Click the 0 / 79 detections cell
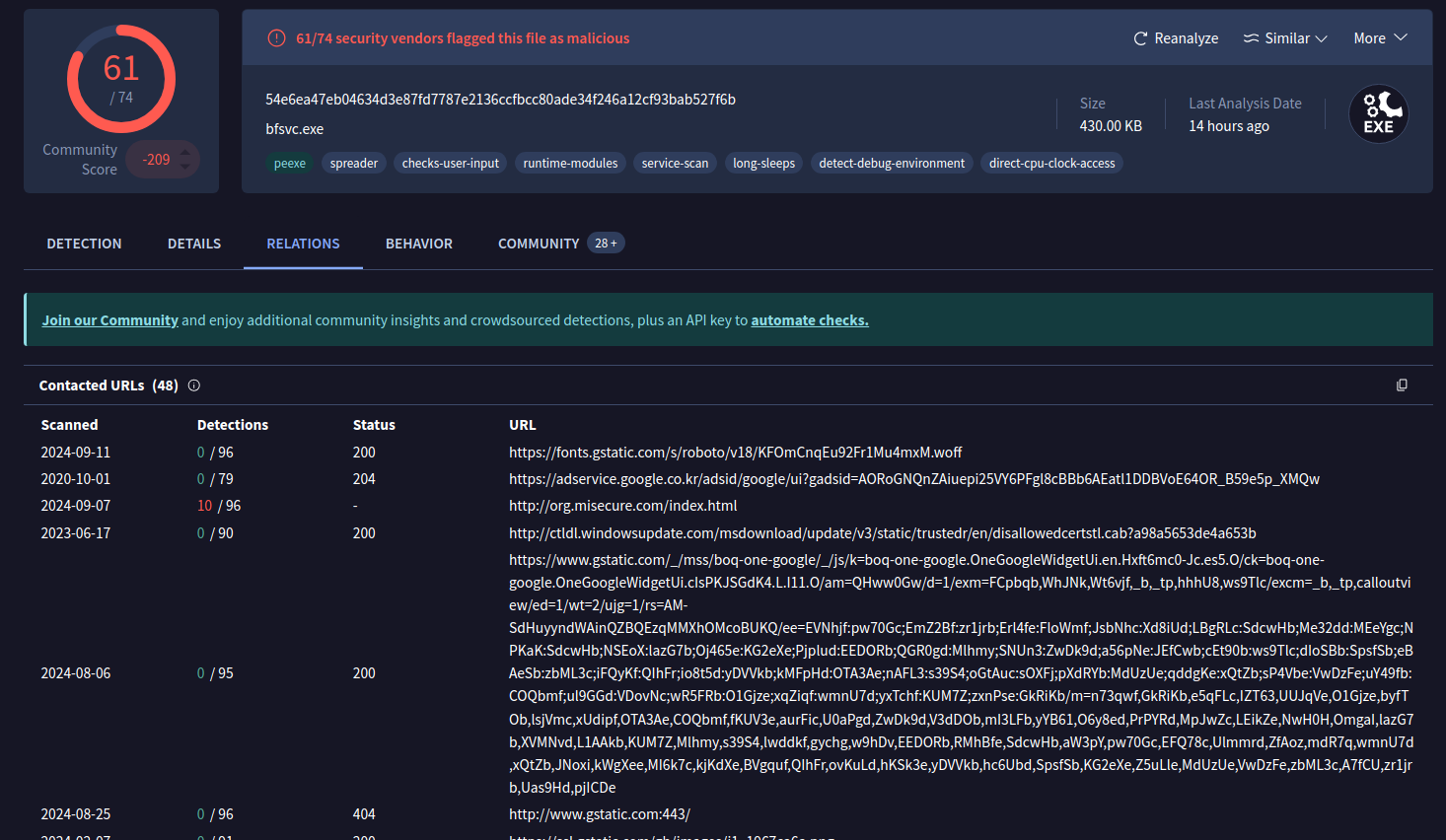Screen dimensions: 1446x840 215,479
